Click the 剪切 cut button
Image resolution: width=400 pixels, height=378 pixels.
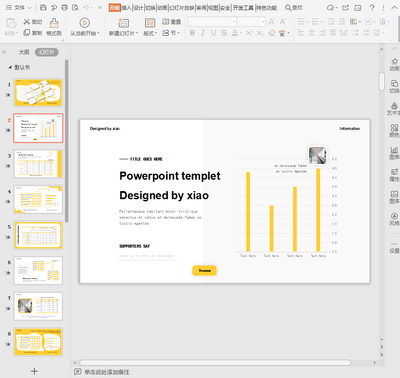(x=33, y=22)
